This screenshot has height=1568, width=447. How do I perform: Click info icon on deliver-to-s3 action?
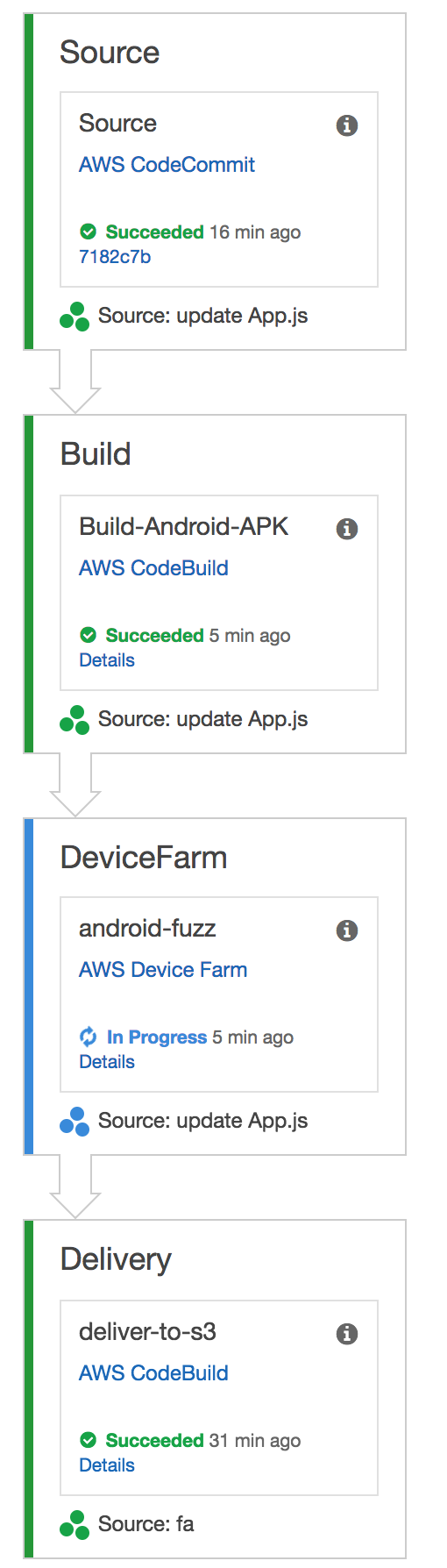coord(347,1334)
